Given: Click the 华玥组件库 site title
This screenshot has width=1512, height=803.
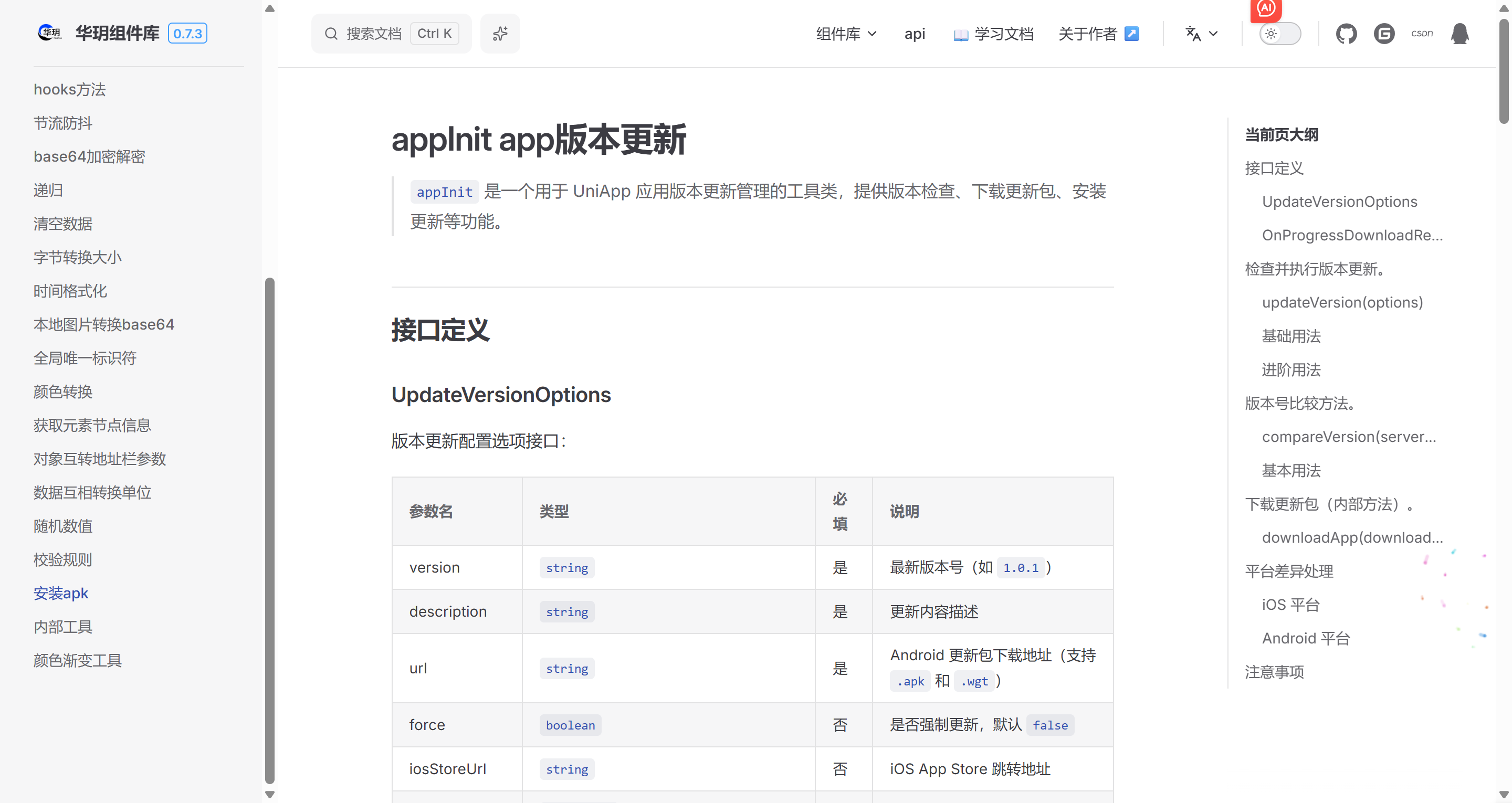Looking at the screenshot, I should (x=118, y=34).
